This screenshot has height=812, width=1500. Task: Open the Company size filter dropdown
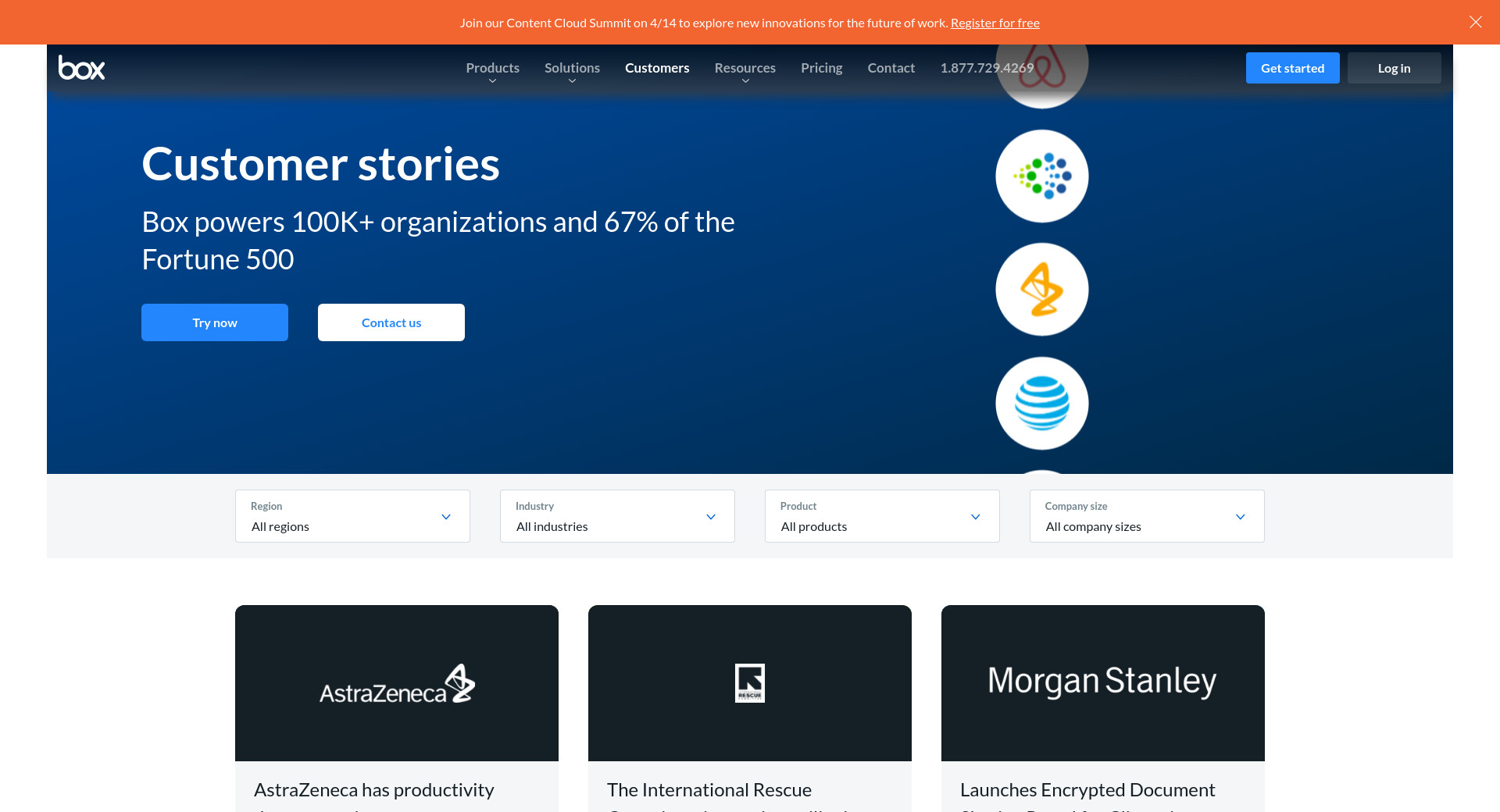(x=1146, y=516)
